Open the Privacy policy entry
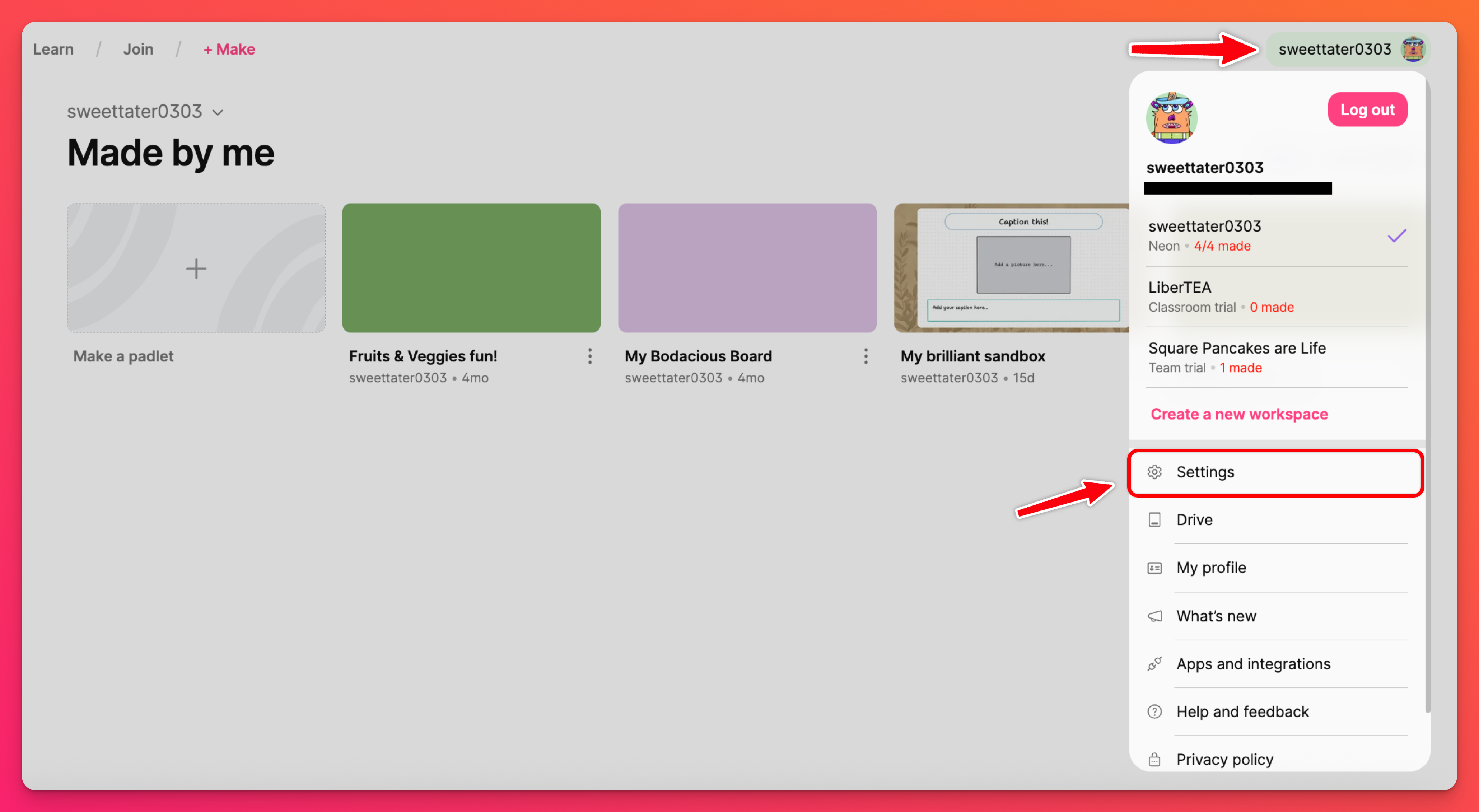 [x=1276, y=759]
